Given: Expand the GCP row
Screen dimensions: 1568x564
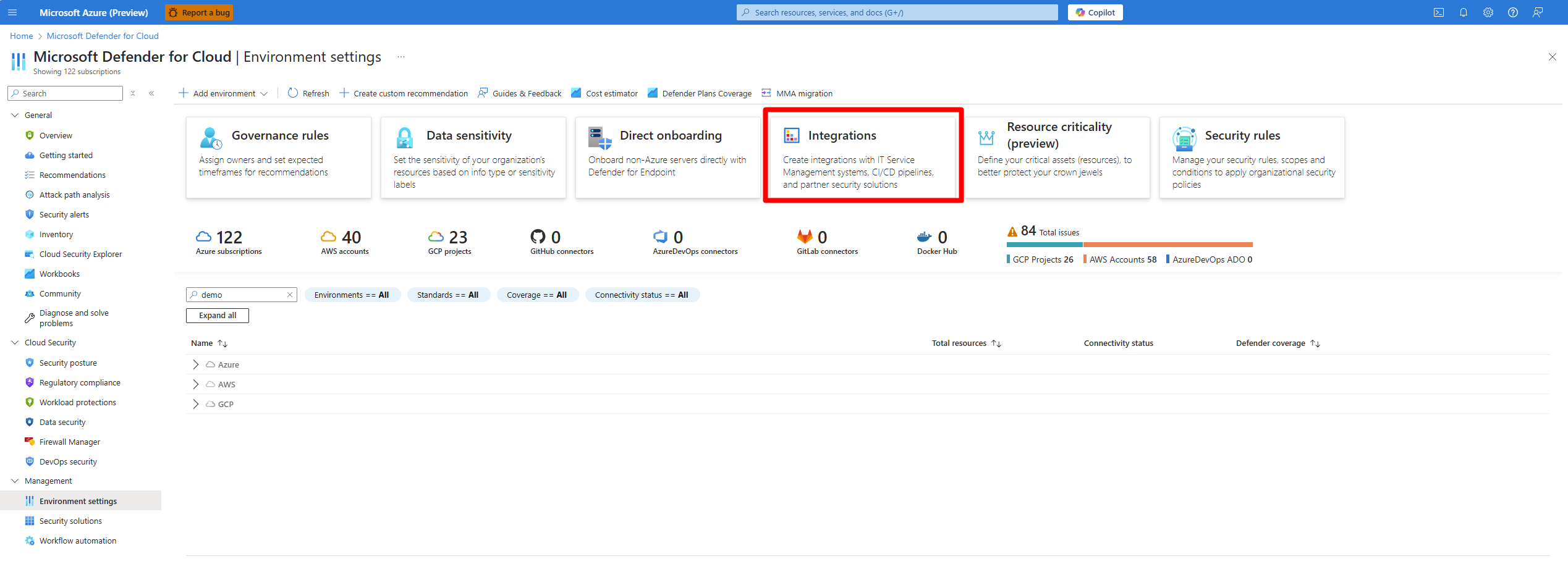Looking at the screenshot, I should [x=196, y=404].
